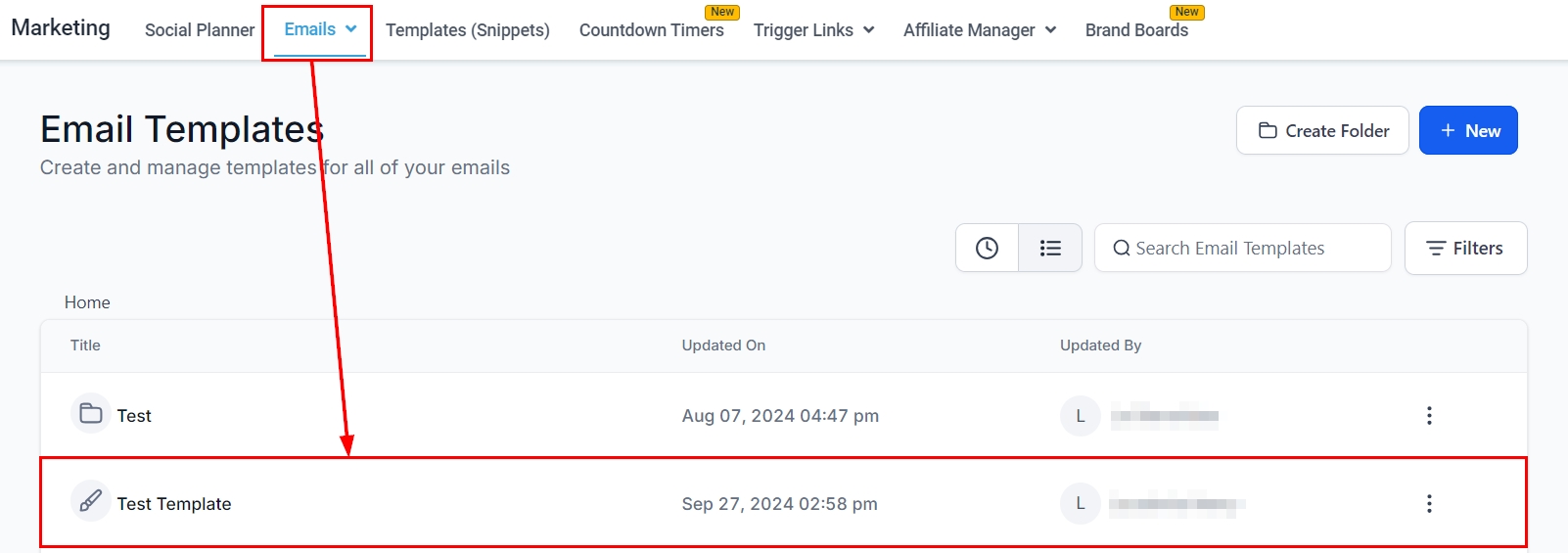Click the user avatar in Test row
This screenshot has width=1568, height=553.
[1081, 416]
